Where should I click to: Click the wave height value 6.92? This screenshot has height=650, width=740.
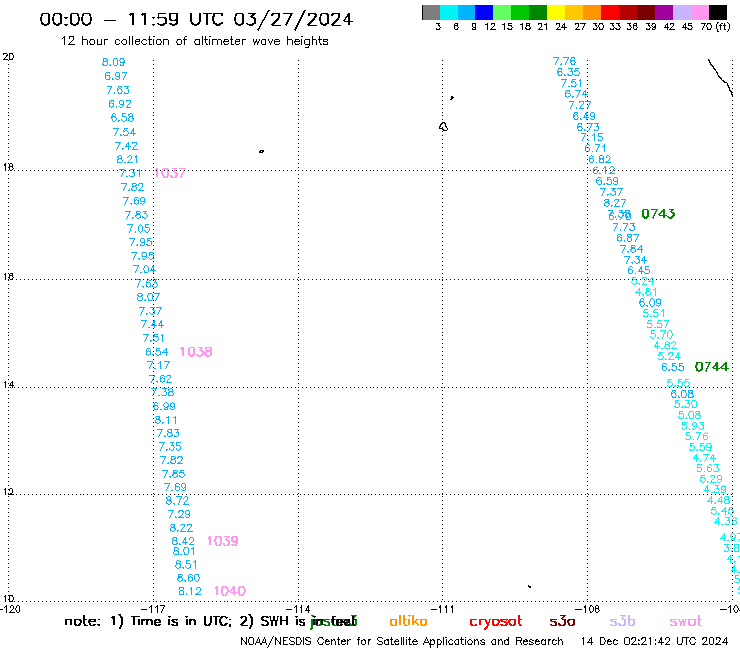(x=120, y=104)
